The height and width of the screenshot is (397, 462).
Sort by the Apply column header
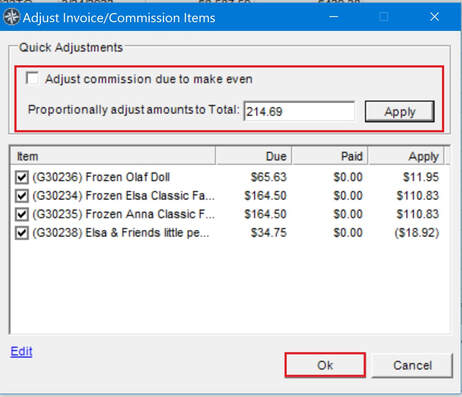[x=406, y=156]
